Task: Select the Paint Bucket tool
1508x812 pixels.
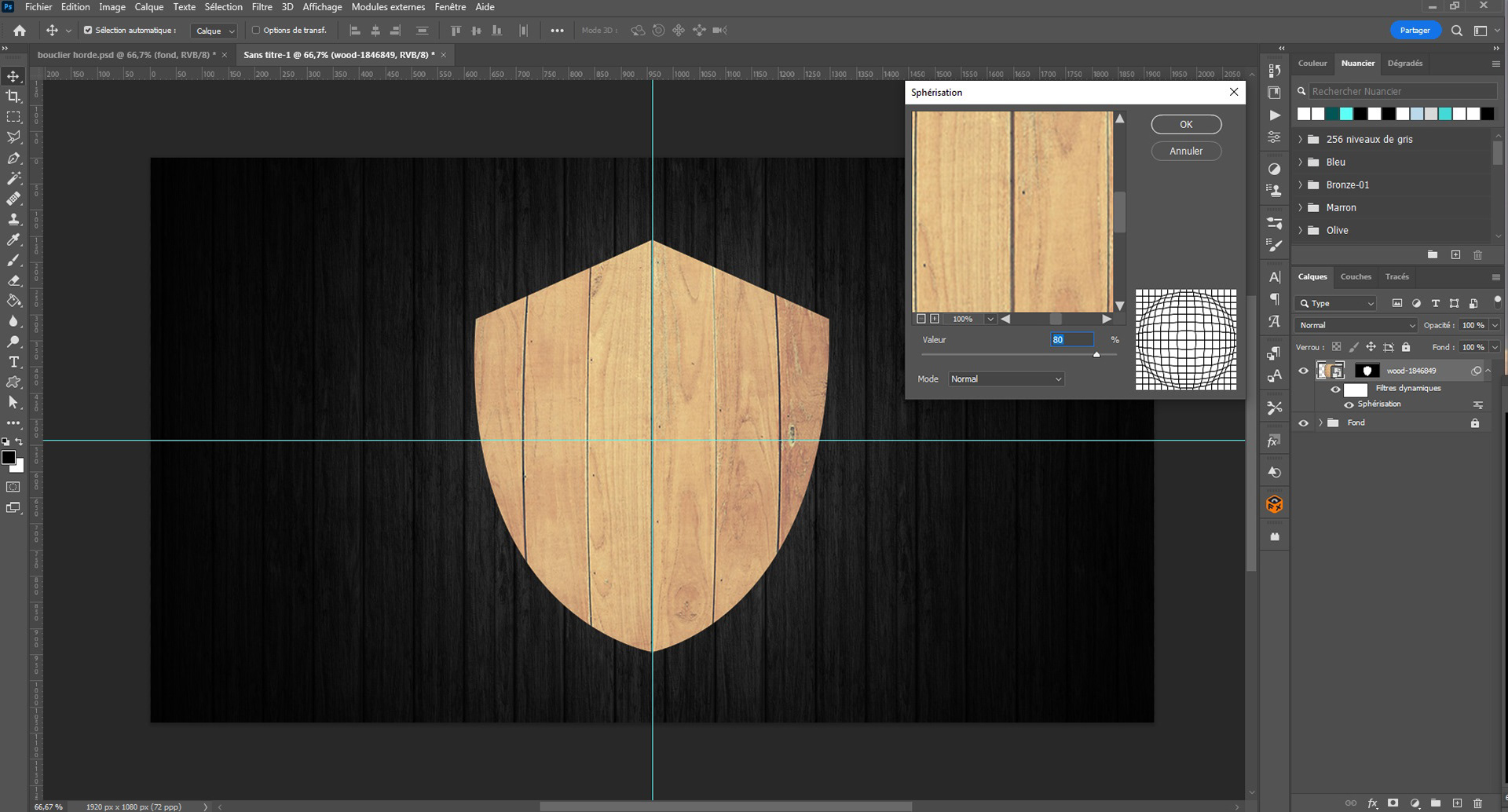Action: pyautogui.click(x=13, y=301)
